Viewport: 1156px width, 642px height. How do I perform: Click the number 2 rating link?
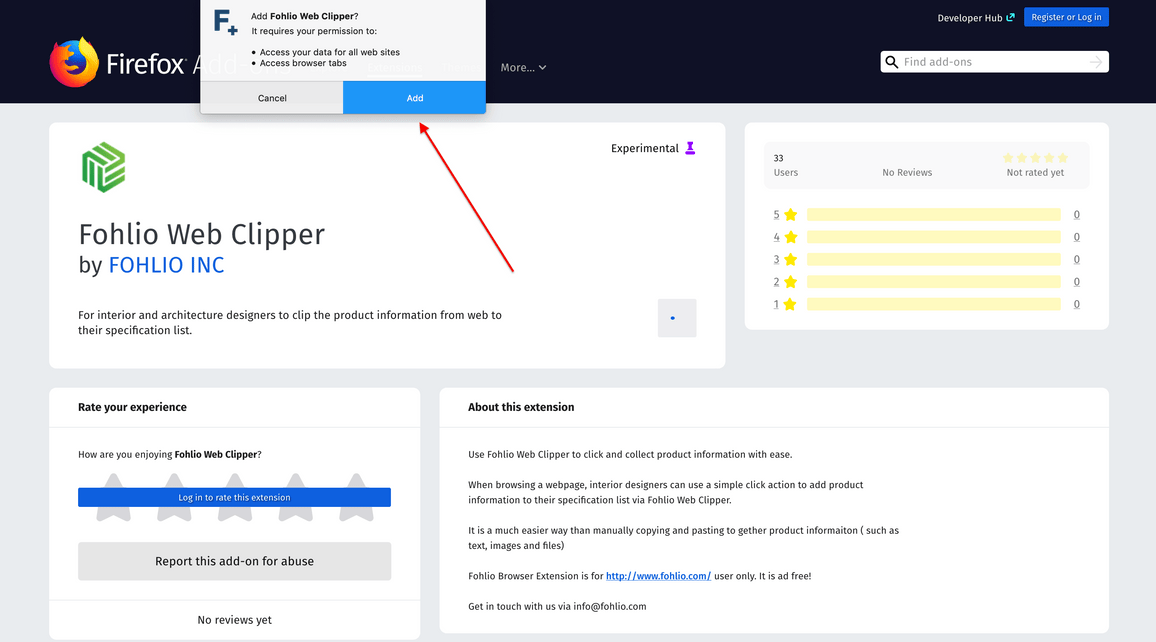776,282
